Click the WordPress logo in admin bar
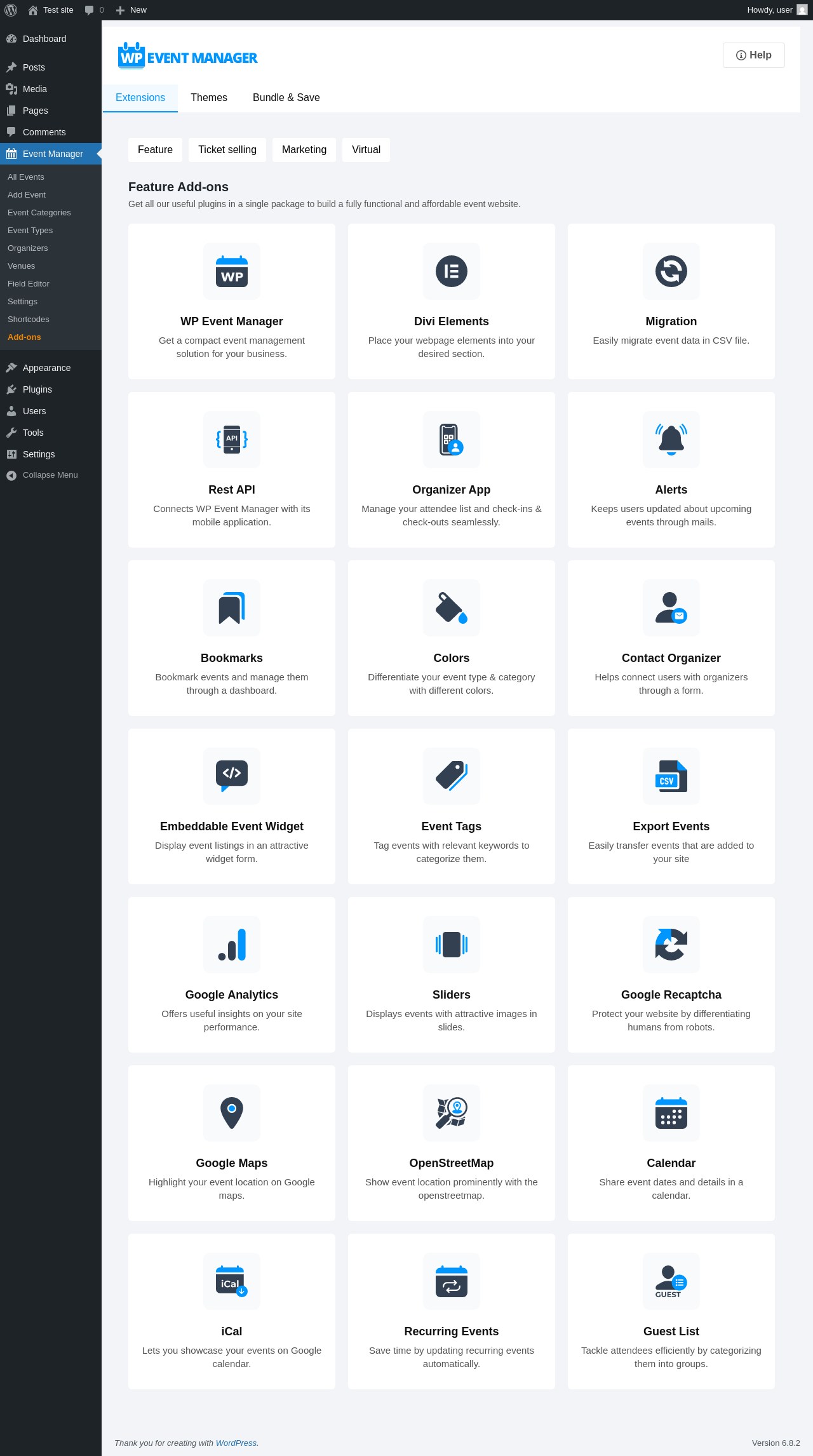Screen dimensions: 813x1456 coord(11,10)
